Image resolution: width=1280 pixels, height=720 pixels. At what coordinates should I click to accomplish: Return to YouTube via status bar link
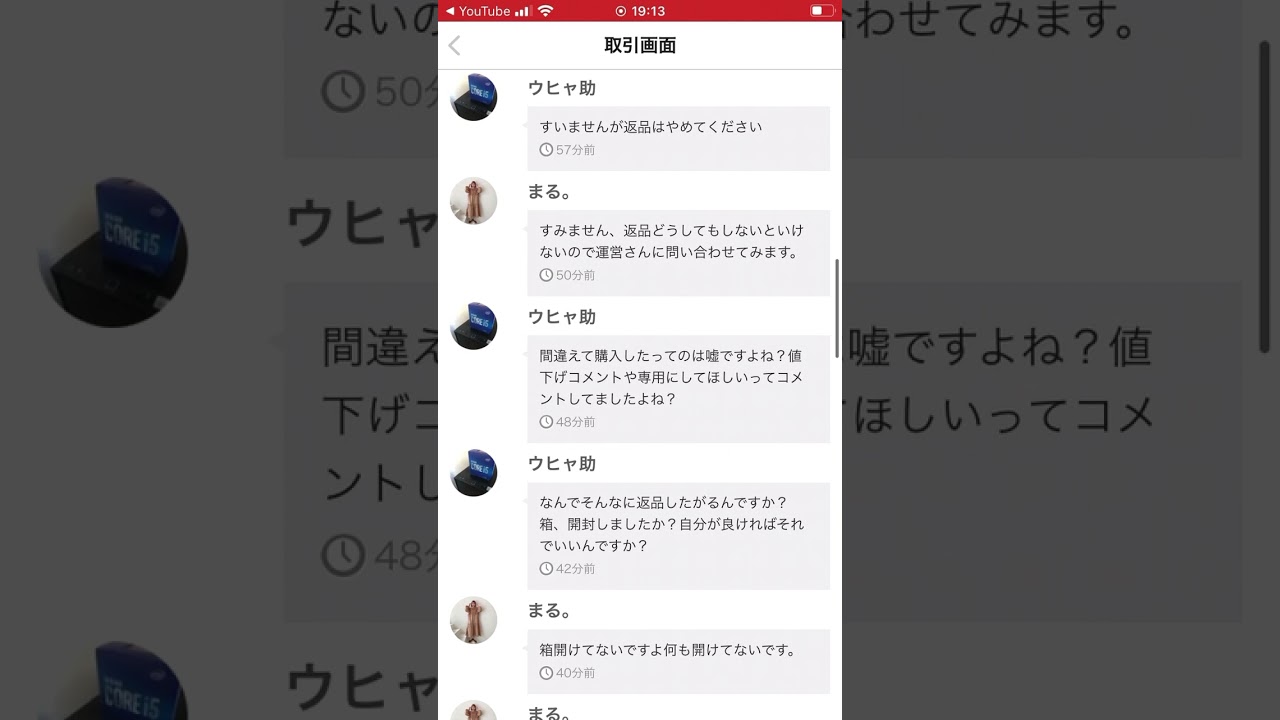pyautogui.click(x=478, y=11)
